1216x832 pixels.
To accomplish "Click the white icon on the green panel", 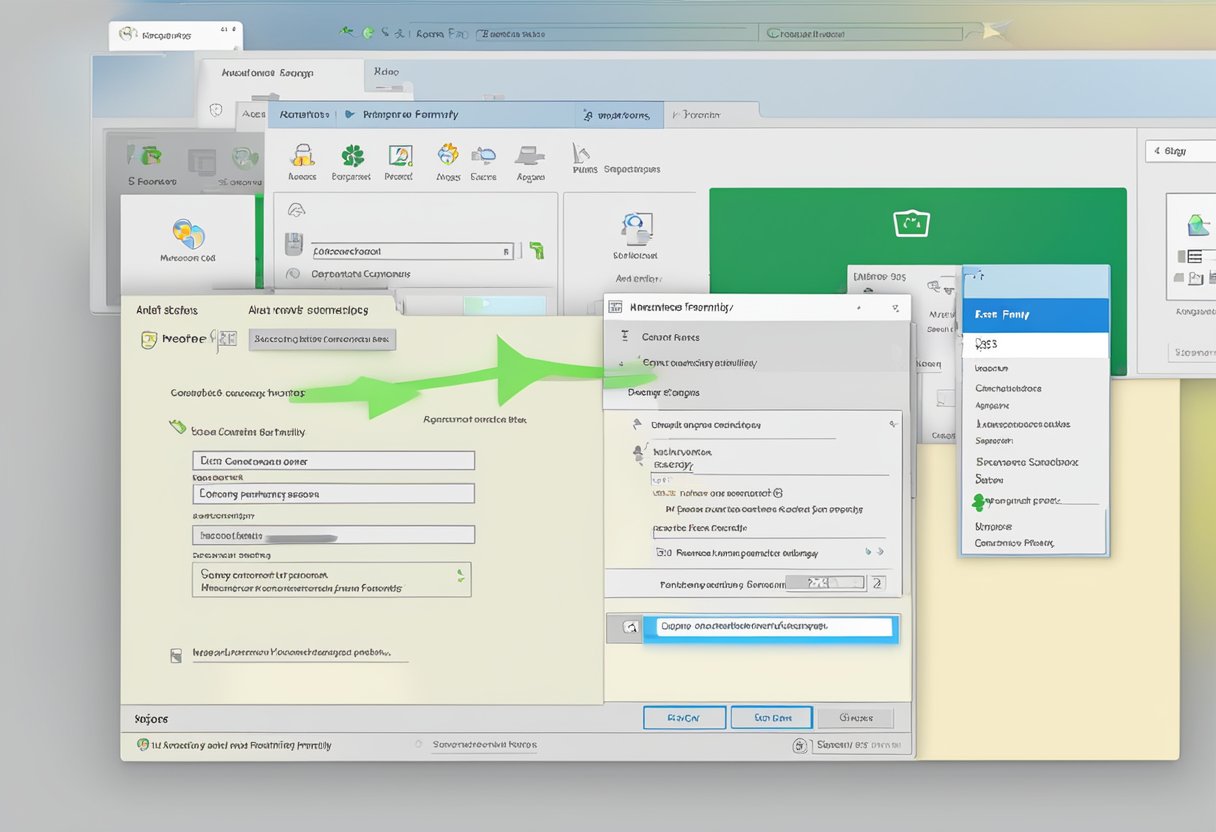I will coord(911,223).
